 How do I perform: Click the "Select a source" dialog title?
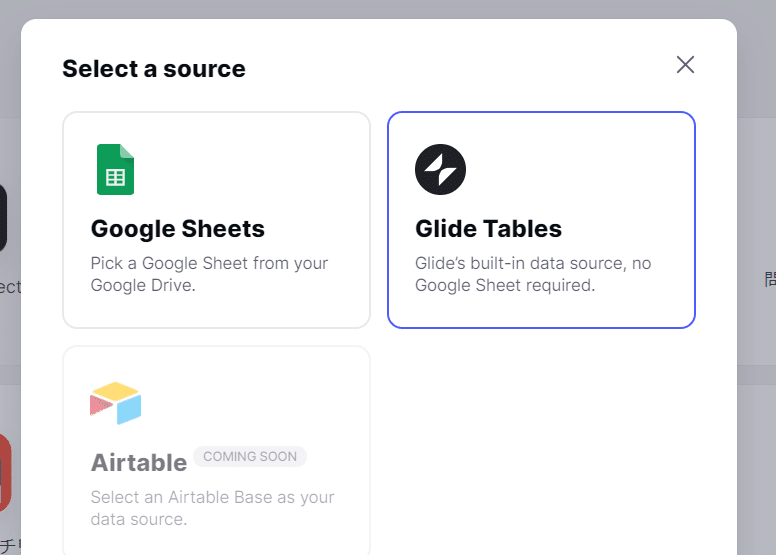pyautogui.click(x=154, y=69)
